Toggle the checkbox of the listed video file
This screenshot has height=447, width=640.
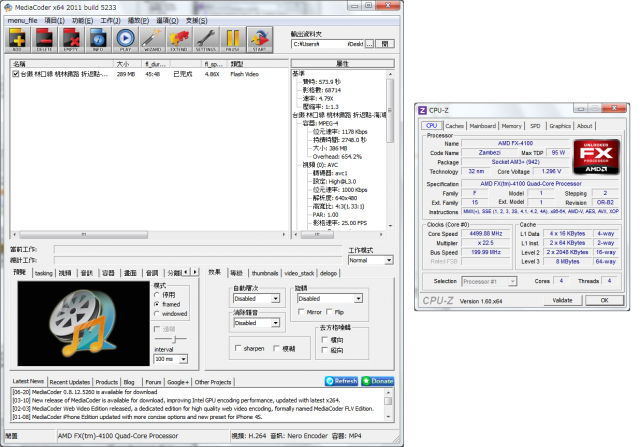coord(16,74)
